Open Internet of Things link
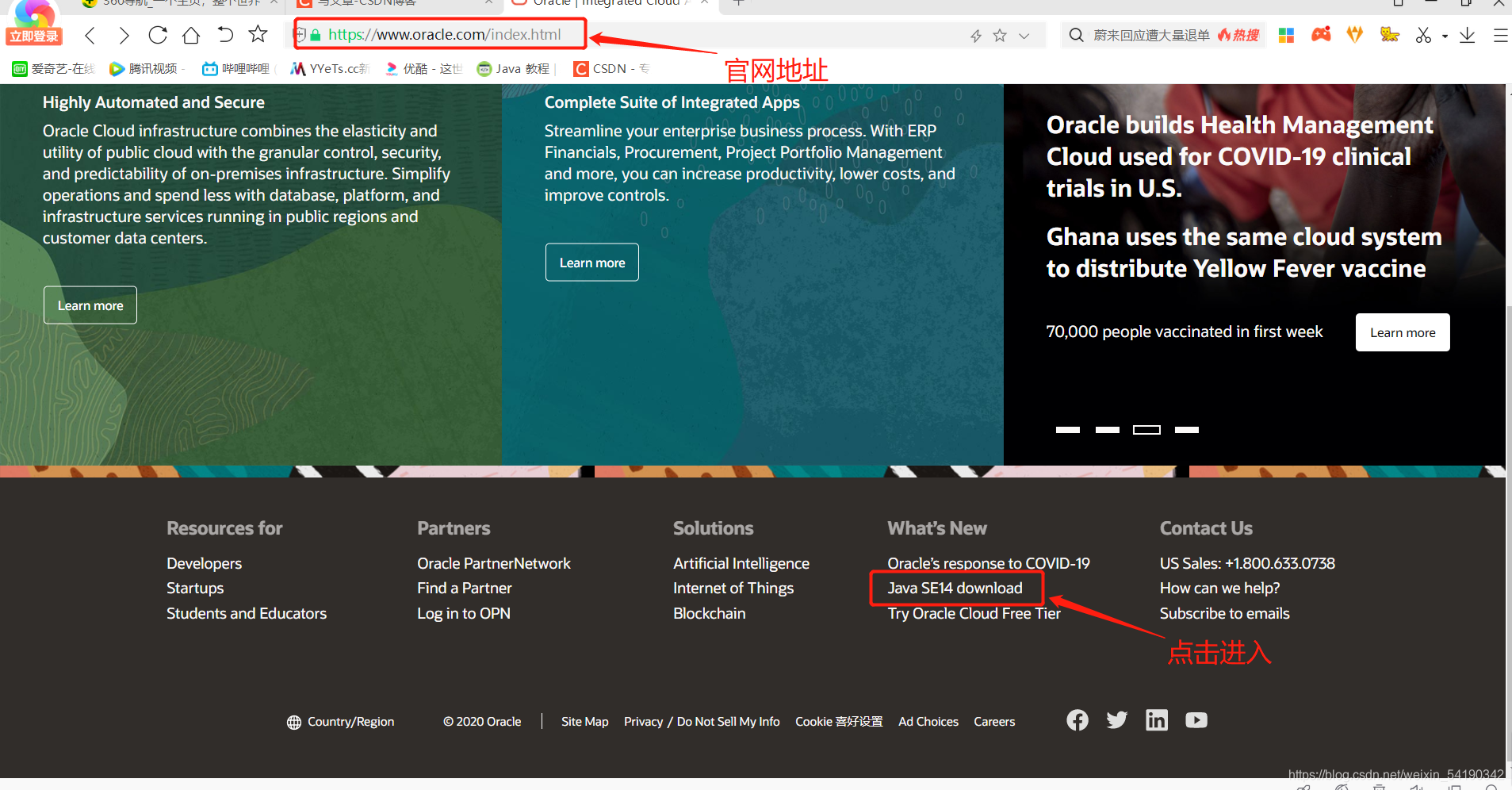 coord(733,589)
